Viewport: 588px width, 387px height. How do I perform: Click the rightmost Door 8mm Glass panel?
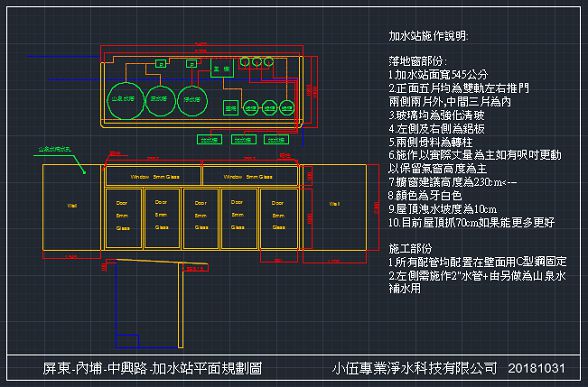[279, 219]
